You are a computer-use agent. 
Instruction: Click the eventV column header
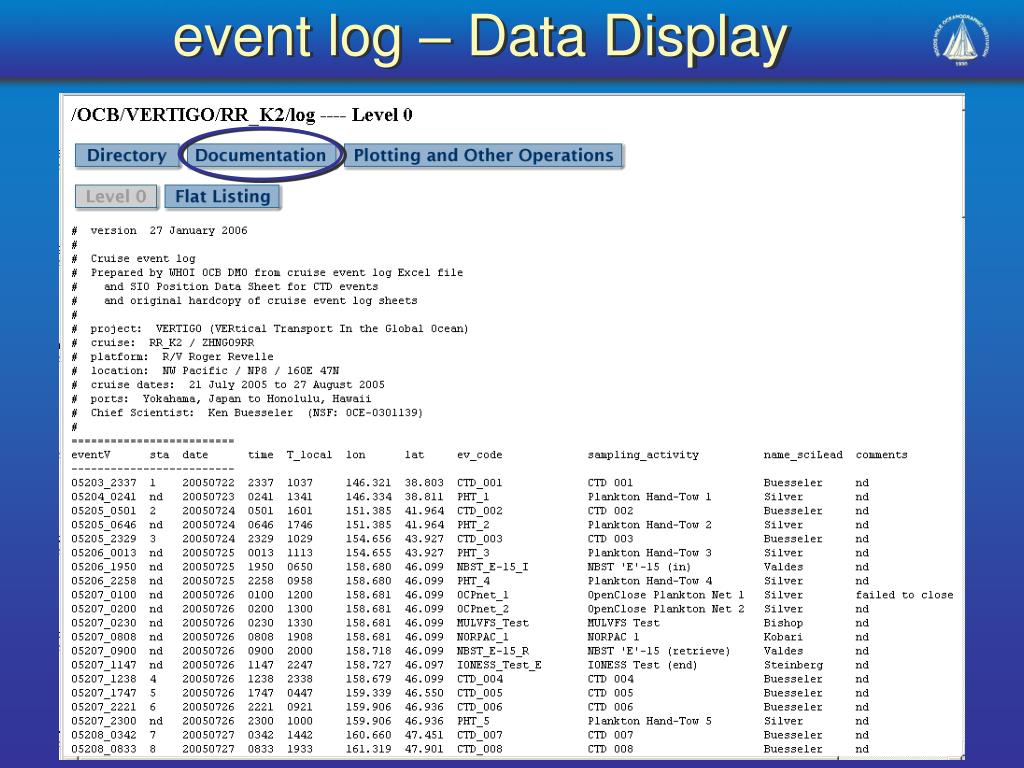[91, 455]
